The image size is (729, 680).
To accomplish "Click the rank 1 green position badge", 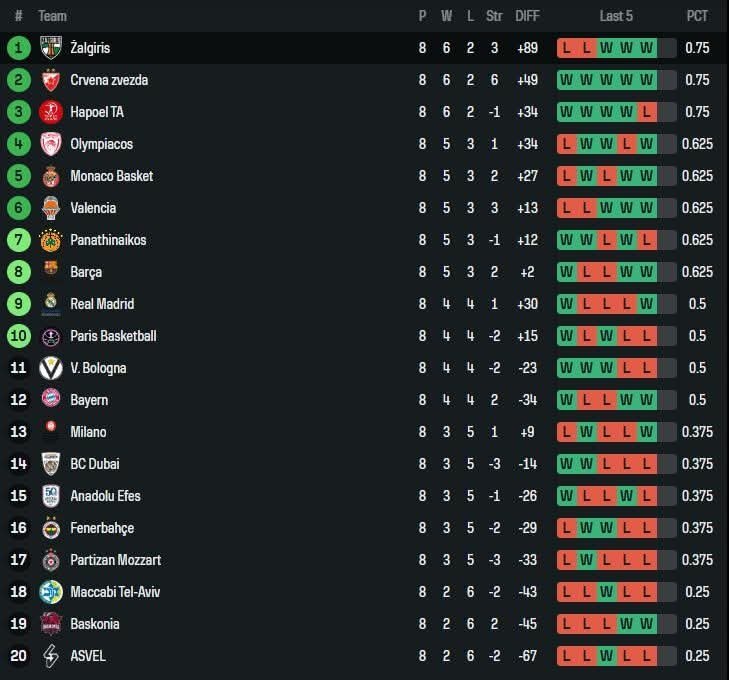I will coord(18,48).
